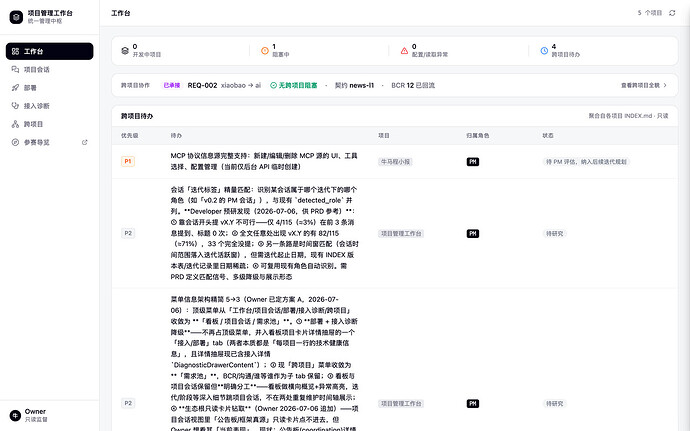The image size is (690, 431).
Task: Click the 项目 column header
Action: (x=384, y=136)
